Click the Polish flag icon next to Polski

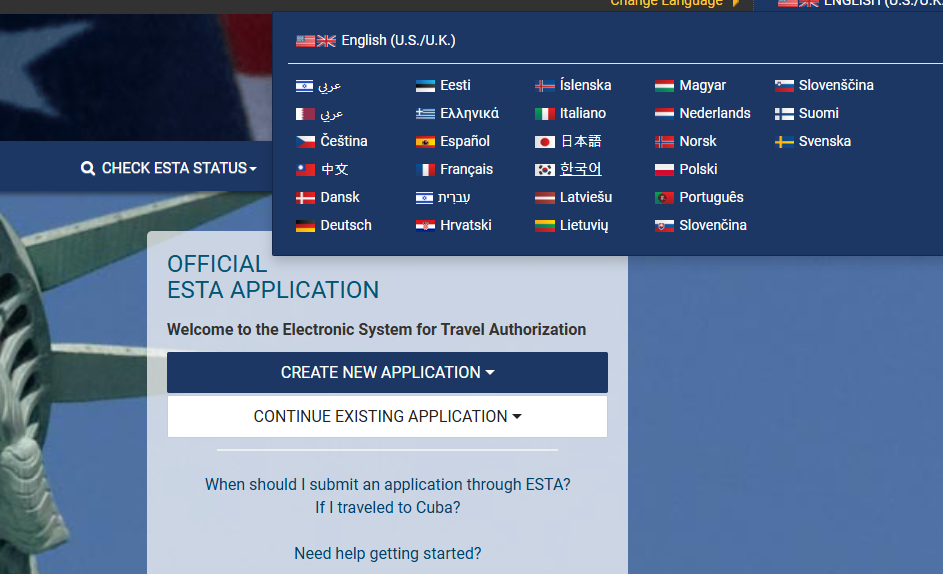coord(664,170)
